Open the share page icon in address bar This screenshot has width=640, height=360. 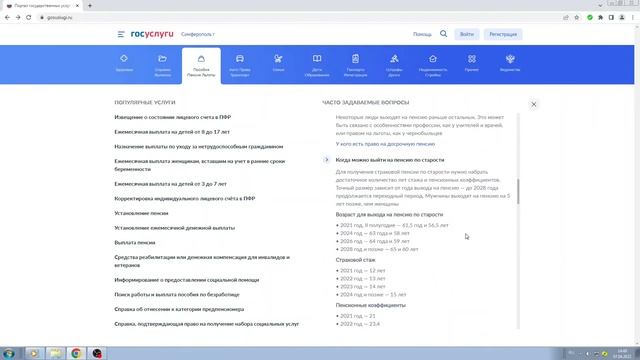566,18
